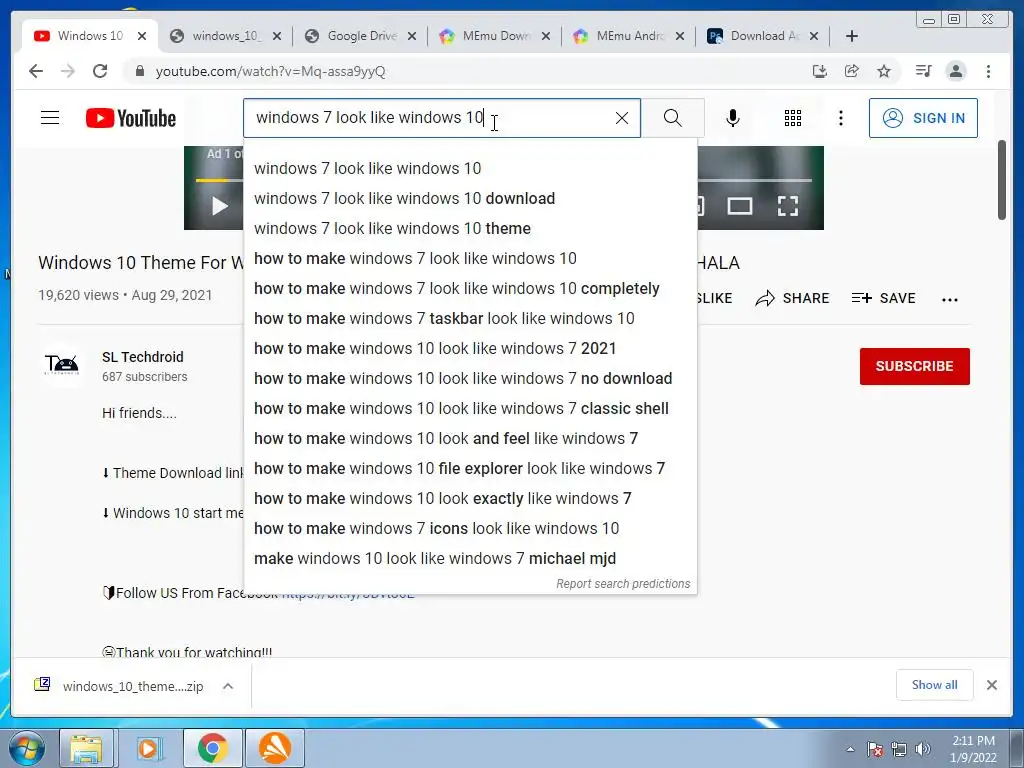
Task: Select 'how to make windows 7 look like windows 10'
Action: click(x=470, y=259)
